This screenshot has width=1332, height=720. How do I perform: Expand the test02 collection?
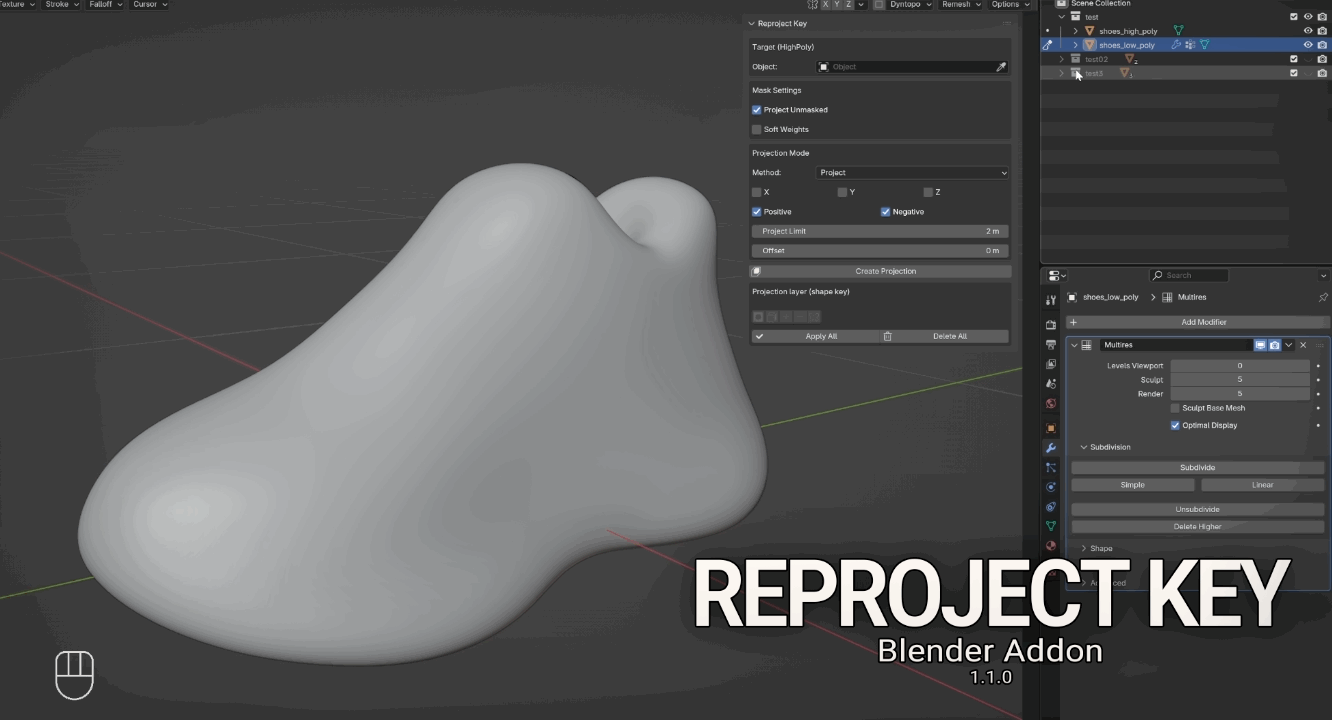coord(1063,59)
